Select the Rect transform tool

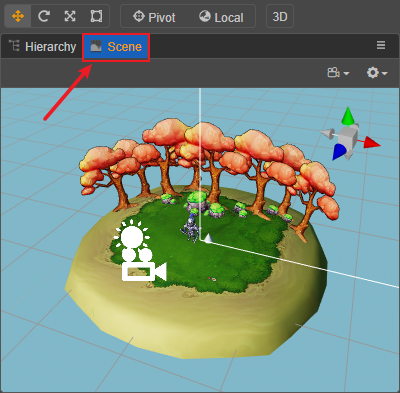[x=96, y=16]
